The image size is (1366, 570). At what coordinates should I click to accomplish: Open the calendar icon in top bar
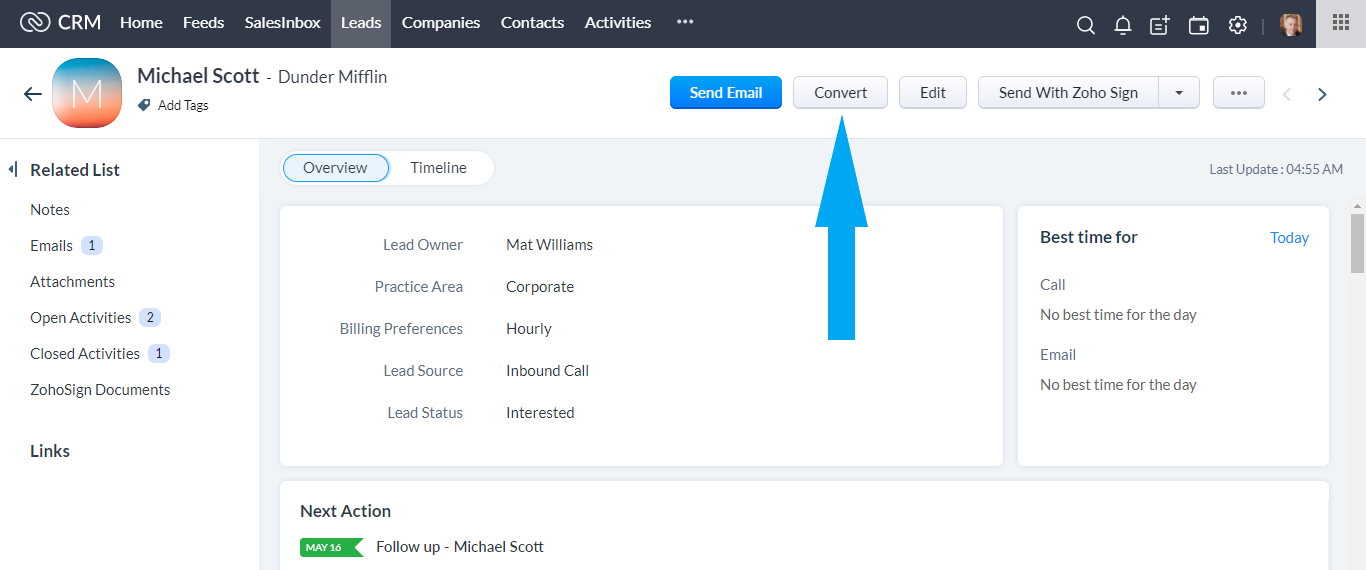tap(1198, 25)
